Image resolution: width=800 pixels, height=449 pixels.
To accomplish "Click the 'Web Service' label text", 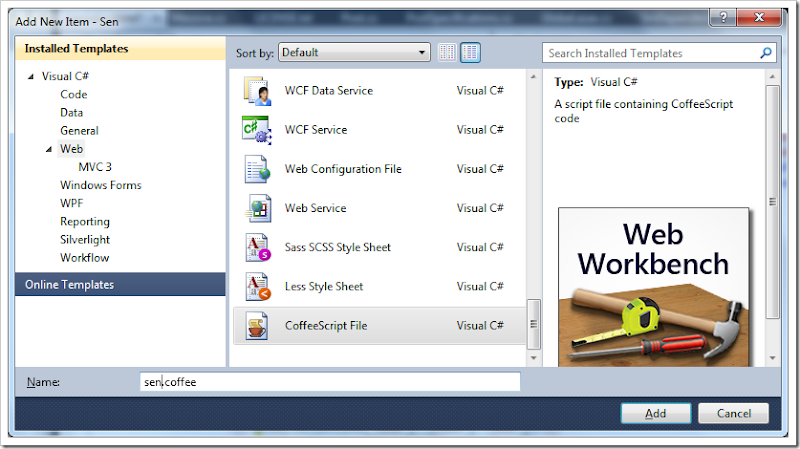I will tap(315, 208).
